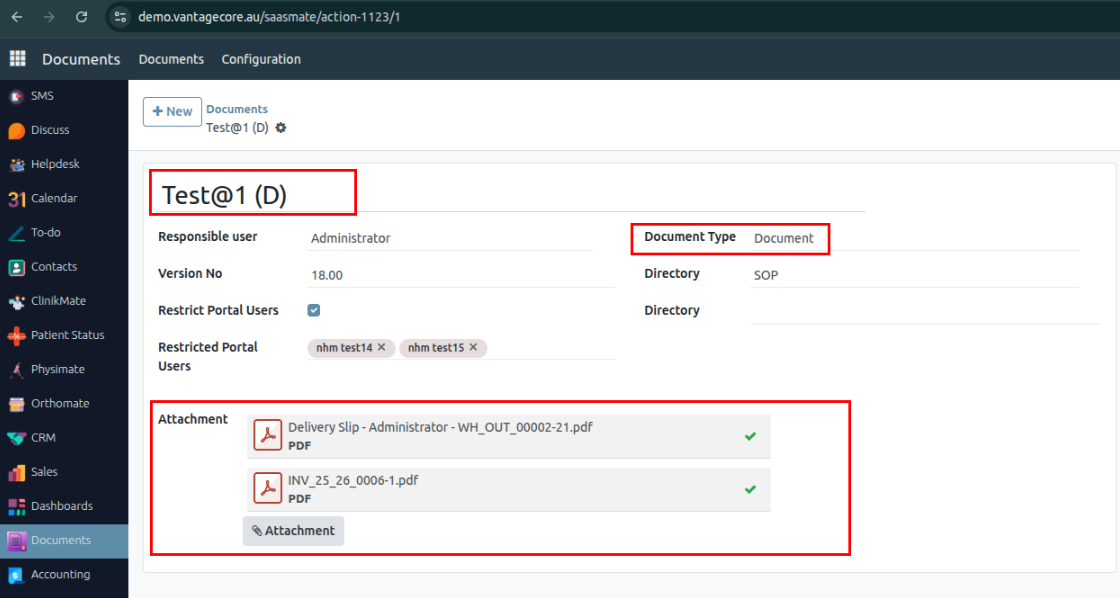
Task: Uncheck Restrict Portal Users checkbox
Action: tap(314, 311)
